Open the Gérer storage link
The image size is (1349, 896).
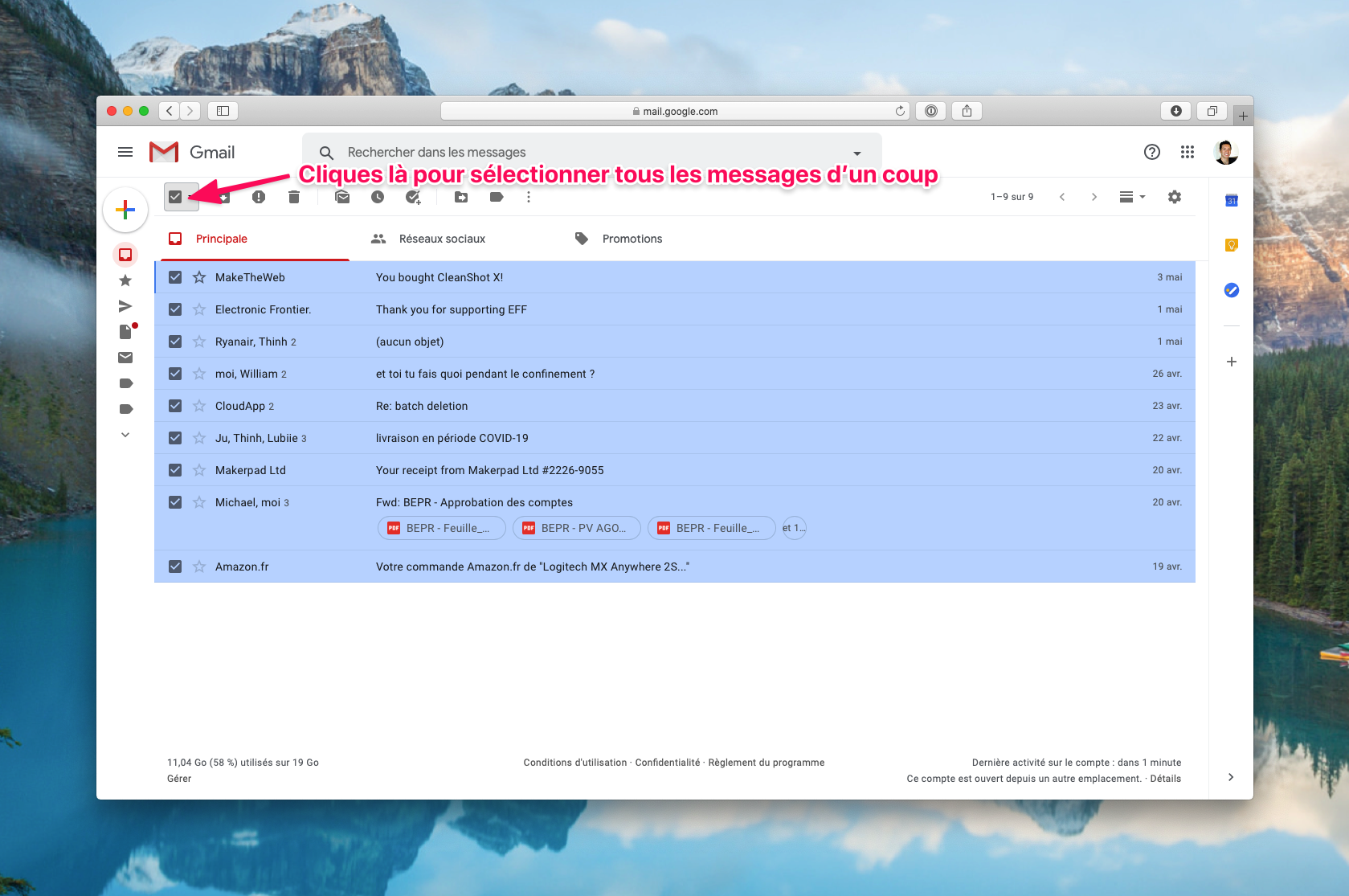click(x=179, y=779)
